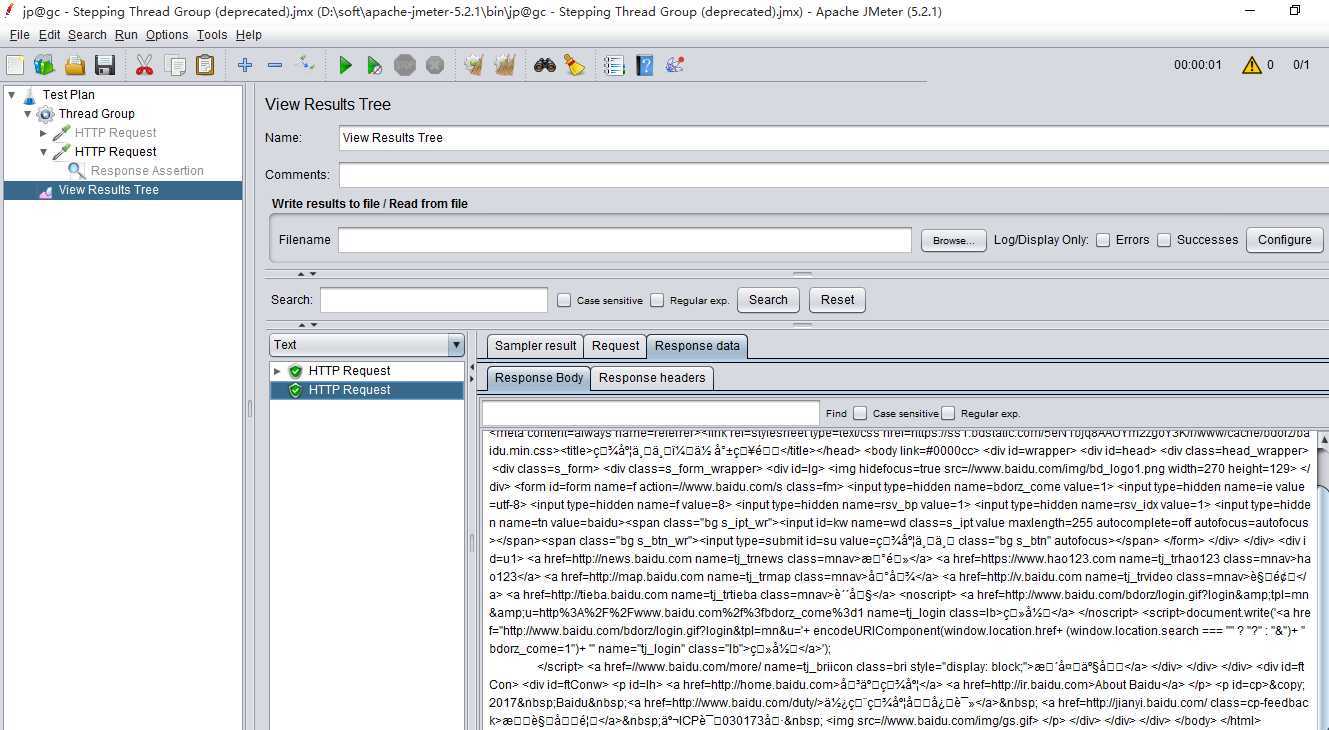Select the Response Body sub-tab
Viewport: 1329px width, 730px height.
(539, 378)
